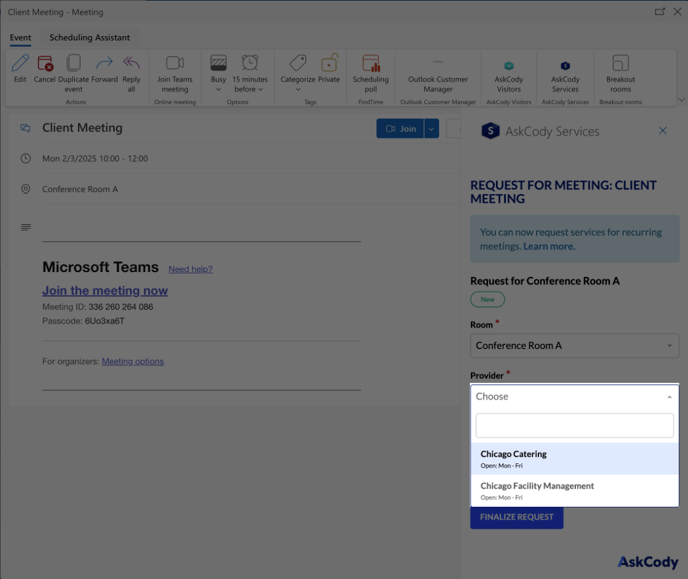
Task: Open Breakout rooms from ribbon
Action: (620, 74)
